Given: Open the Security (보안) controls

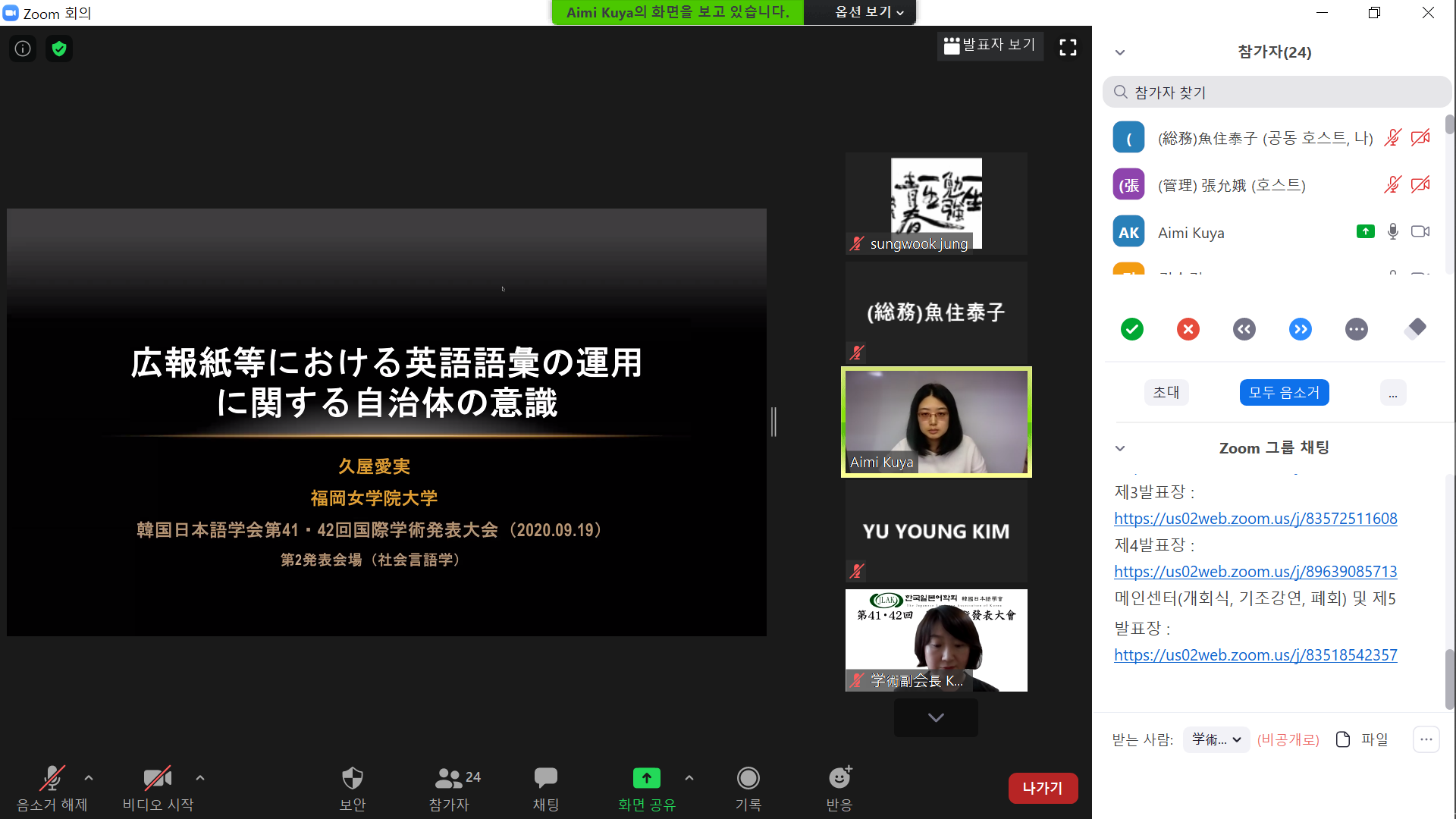Looking at the screenshot, I should [353, 787].
